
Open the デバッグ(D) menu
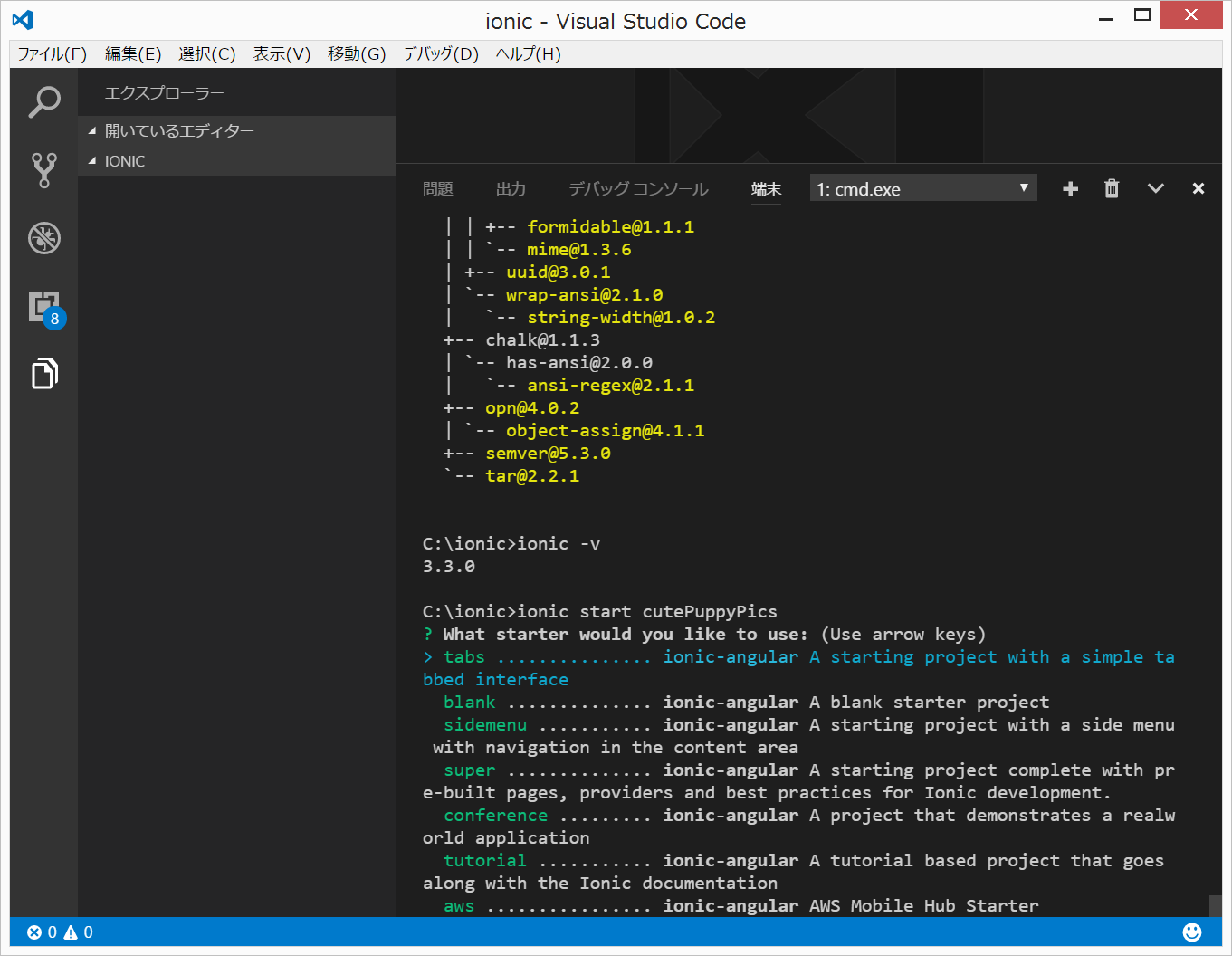coord(440,53)
